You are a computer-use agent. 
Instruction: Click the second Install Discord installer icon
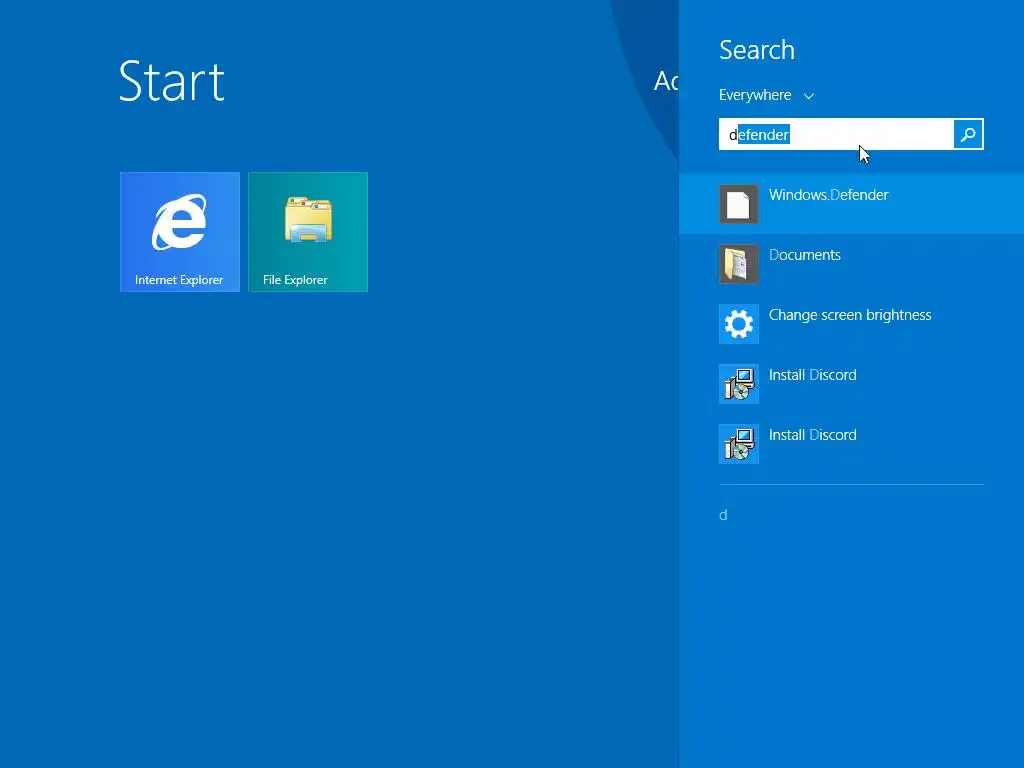coord(739,444)
